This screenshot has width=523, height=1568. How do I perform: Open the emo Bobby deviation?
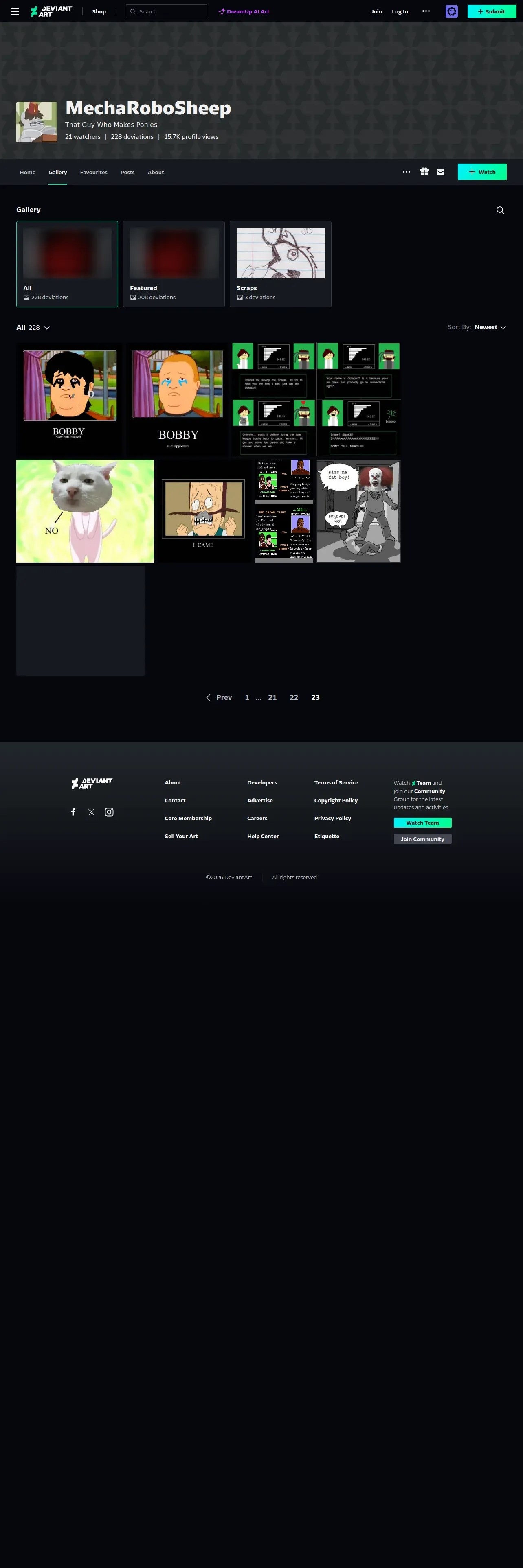(69, 399)
